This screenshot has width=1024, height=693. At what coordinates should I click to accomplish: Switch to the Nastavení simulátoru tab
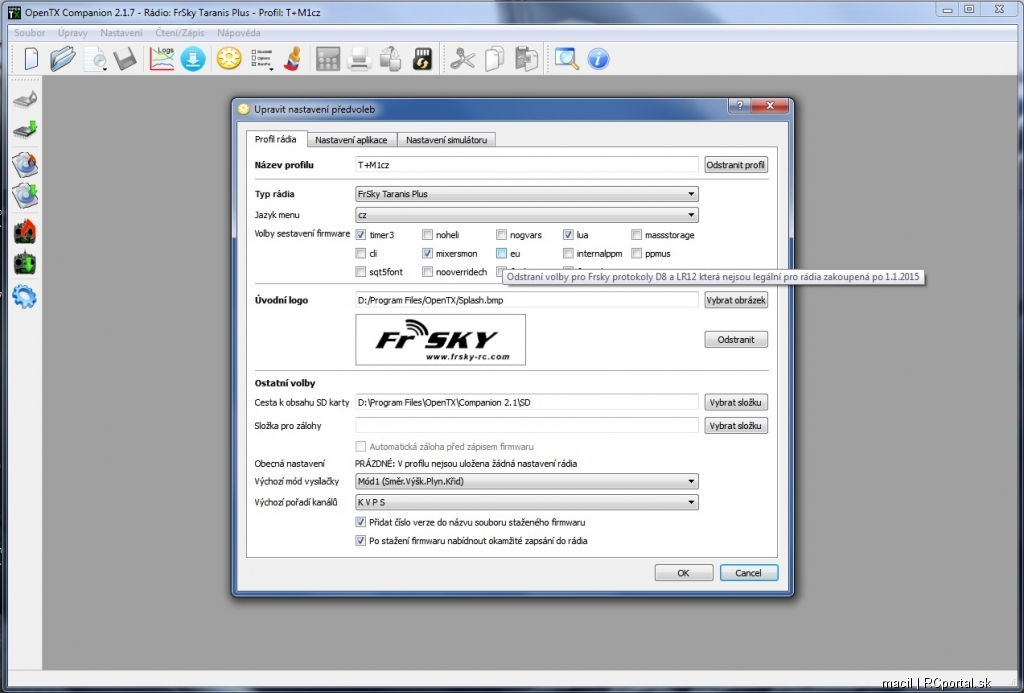pyautogui.click(x=447, y=140)
